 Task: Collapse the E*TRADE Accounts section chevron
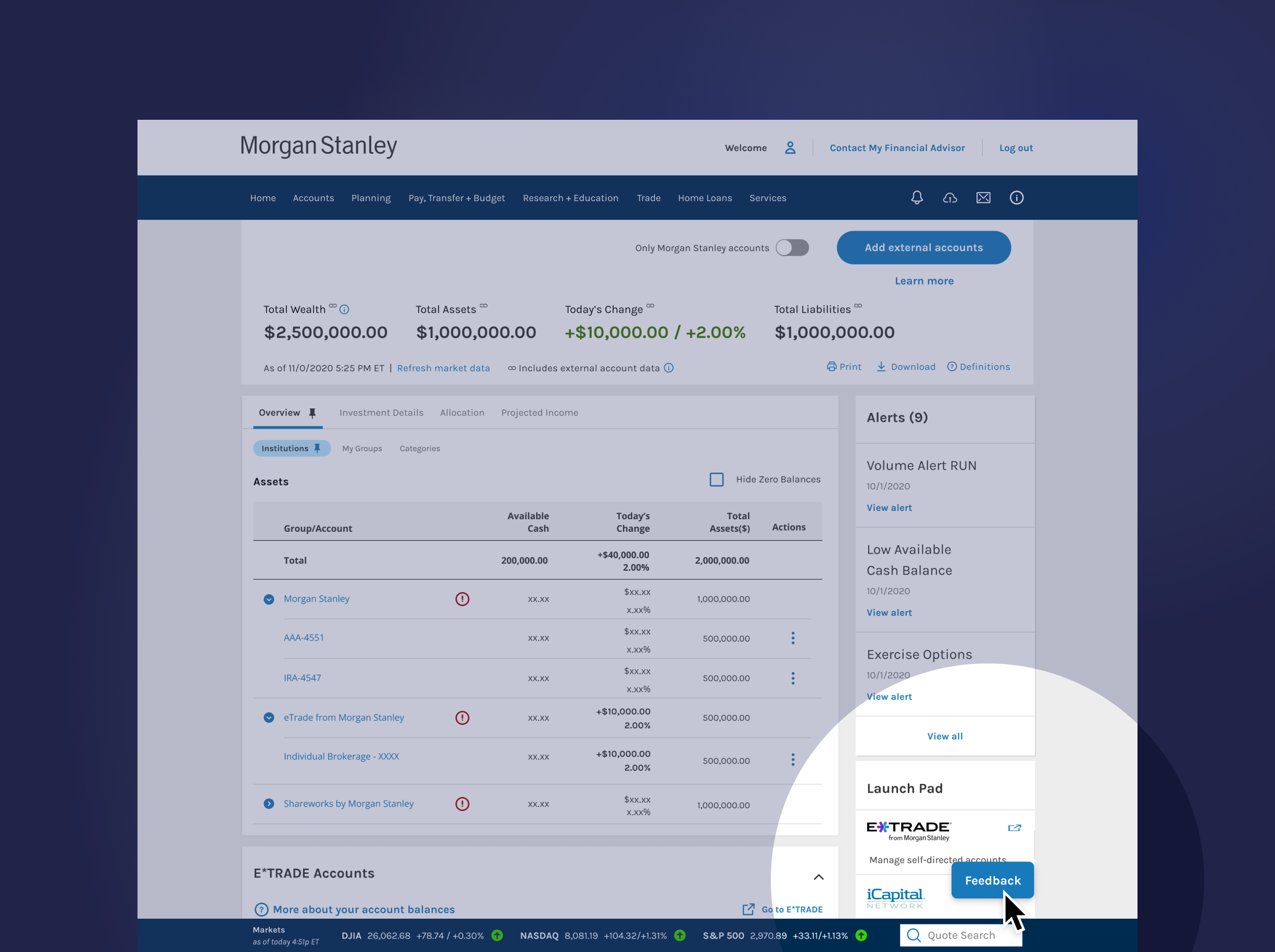(x=819, y=877)
